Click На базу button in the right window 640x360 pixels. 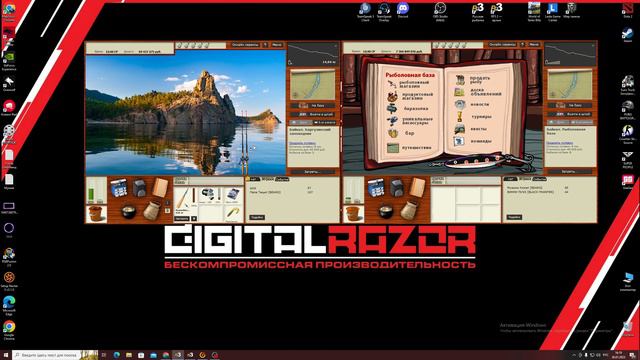pyautogui.click(x=570, y=105)
